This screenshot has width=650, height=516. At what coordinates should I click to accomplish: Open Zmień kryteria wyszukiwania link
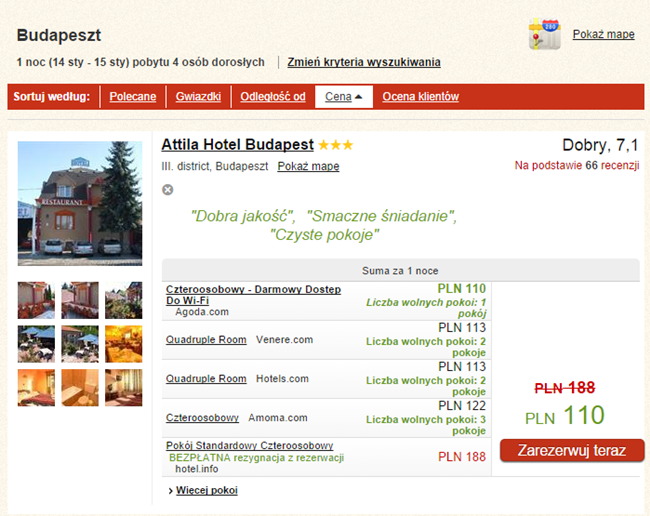pos(363,62)
